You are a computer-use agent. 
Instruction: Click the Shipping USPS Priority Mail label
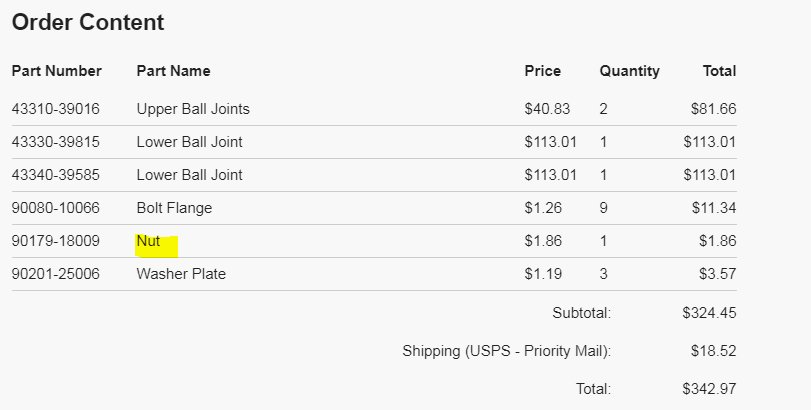point(507,351)
